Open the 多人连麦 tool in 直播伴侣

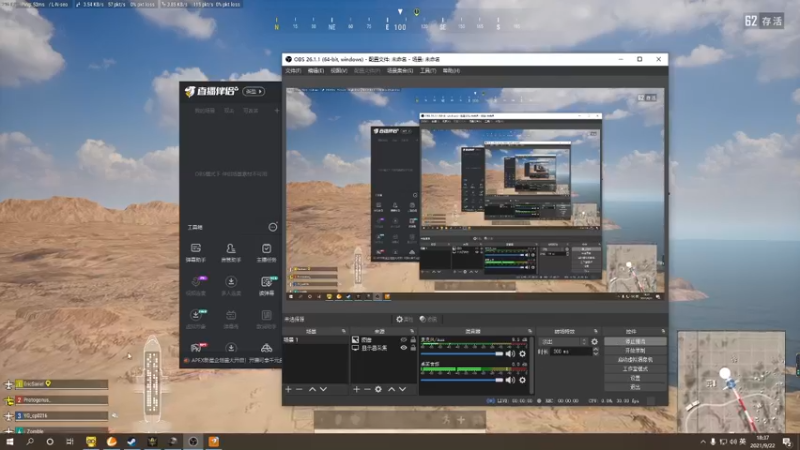click(231, 286)
